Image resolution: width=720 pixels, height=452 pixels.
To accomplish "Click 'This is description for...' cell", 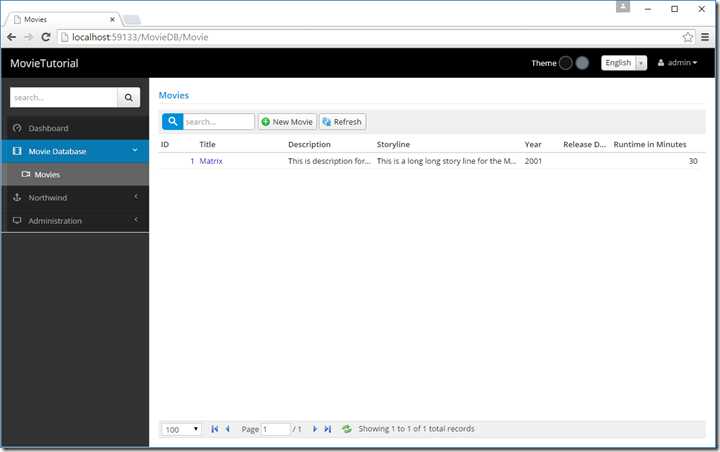I will (x=329, y=161).
